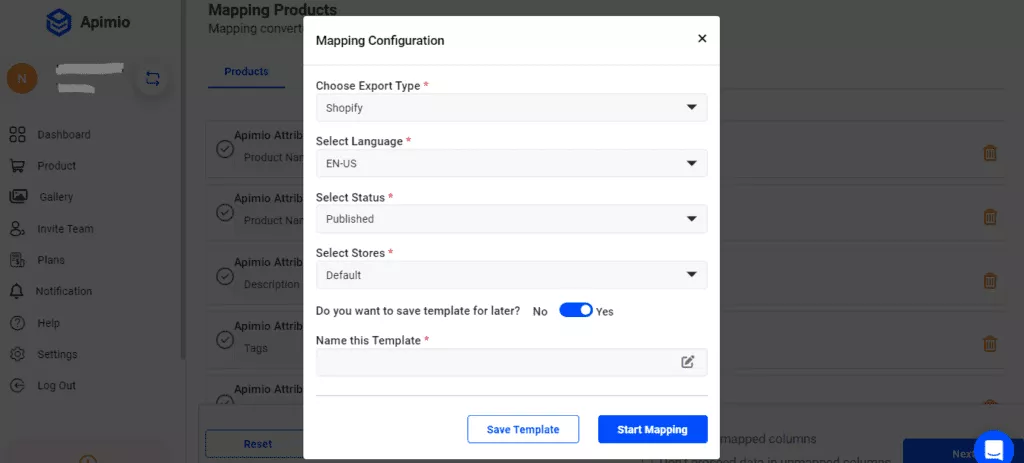Click the edit icon in template name field
This screenshot has width=1024, height=463.
[x=688, y=362]
